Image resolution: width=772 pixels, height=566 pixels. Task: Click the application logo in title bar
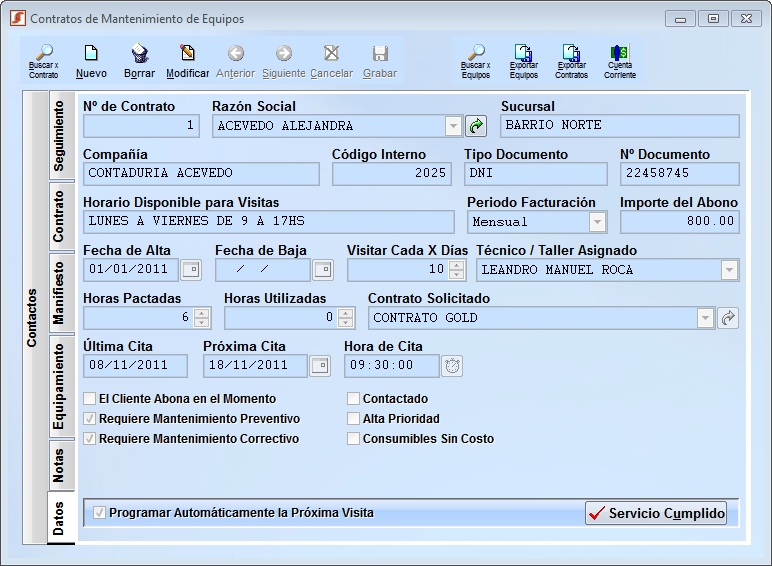[x=18, y=18]
